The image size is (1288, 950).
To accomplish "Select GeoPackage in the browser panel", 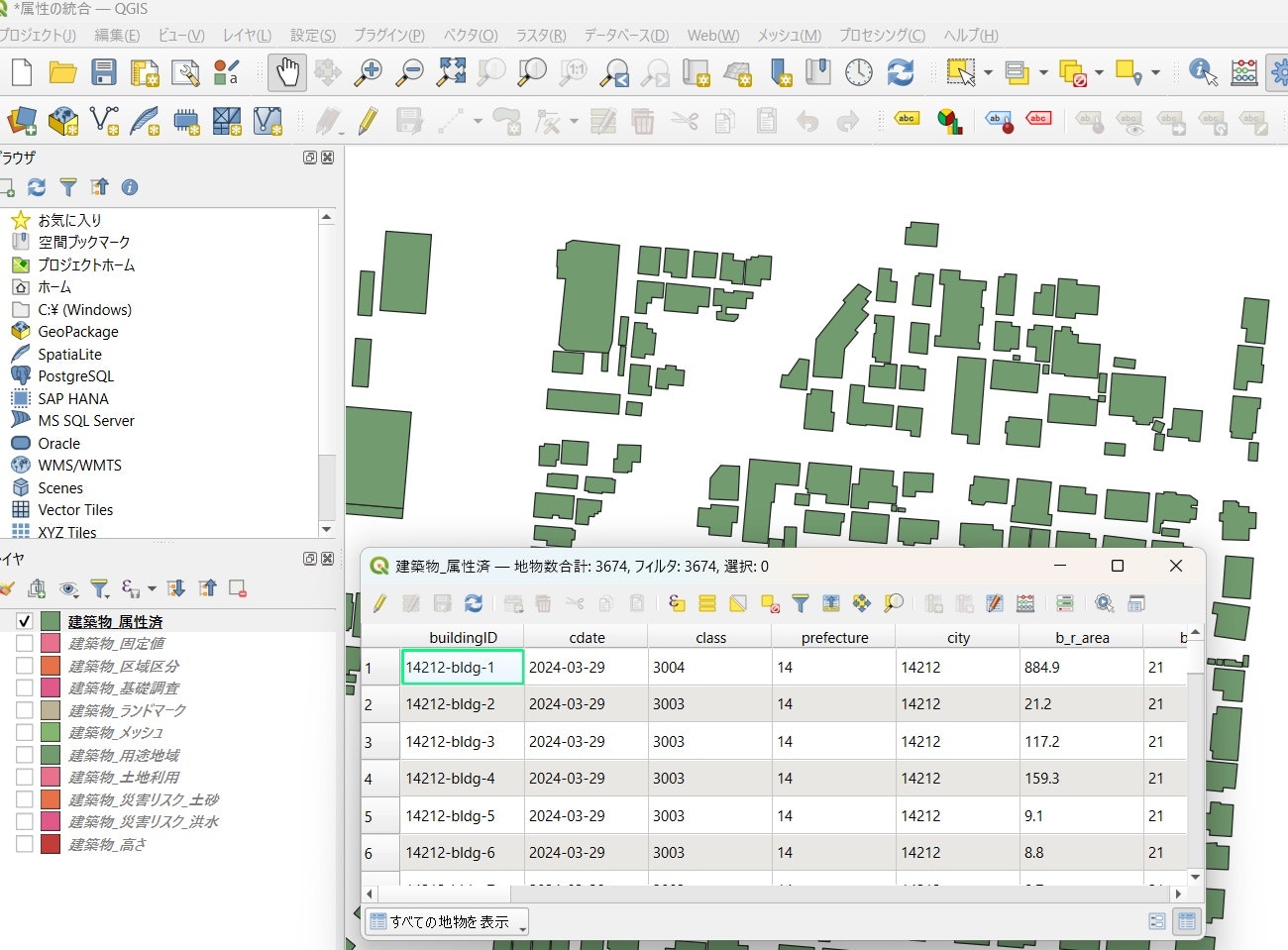I will [x=77, y=332].
